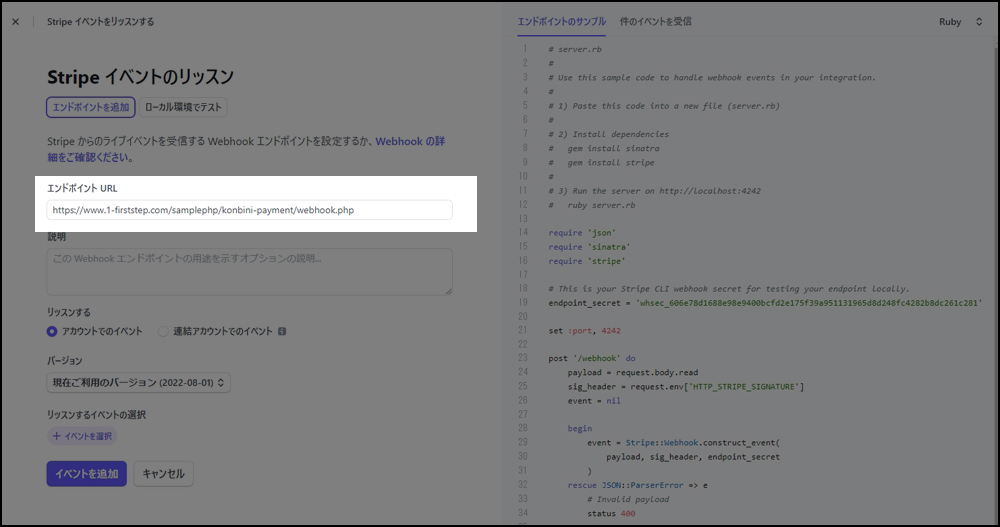This screenshot has height=527, width=1000.
Task: Click the "rescue JSON::ParserError => e" line
Action: pos(638,486)
